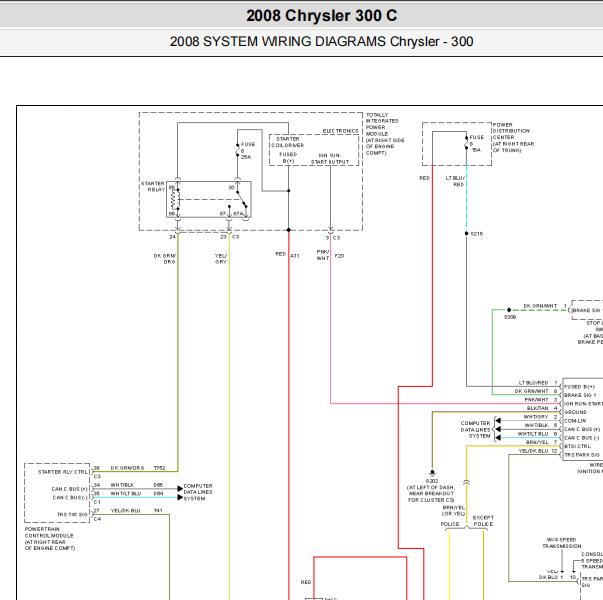This screenshot has height=600, width=603.
Task: Select the 'F20' circuit label on pink wire
Action: tap(339, 256)
